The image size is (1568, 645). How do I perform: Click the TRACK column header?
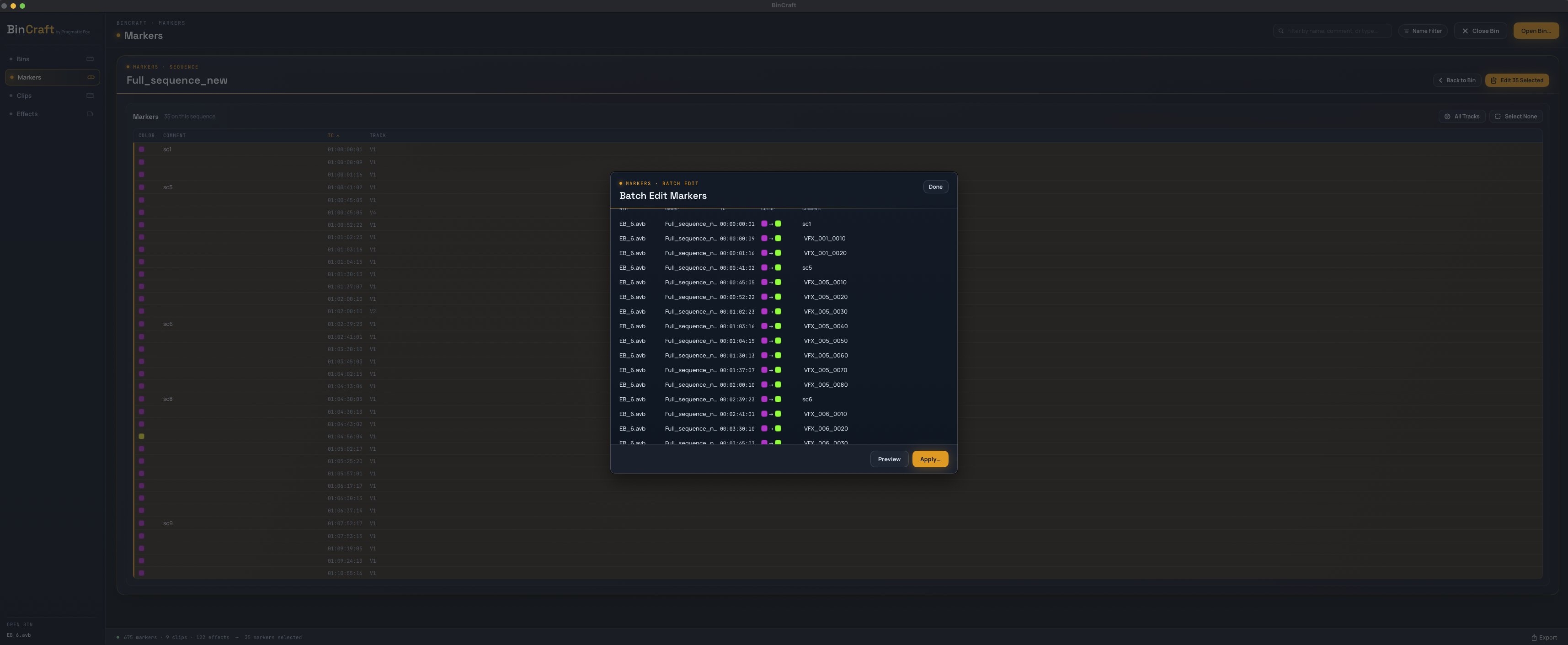378,136
